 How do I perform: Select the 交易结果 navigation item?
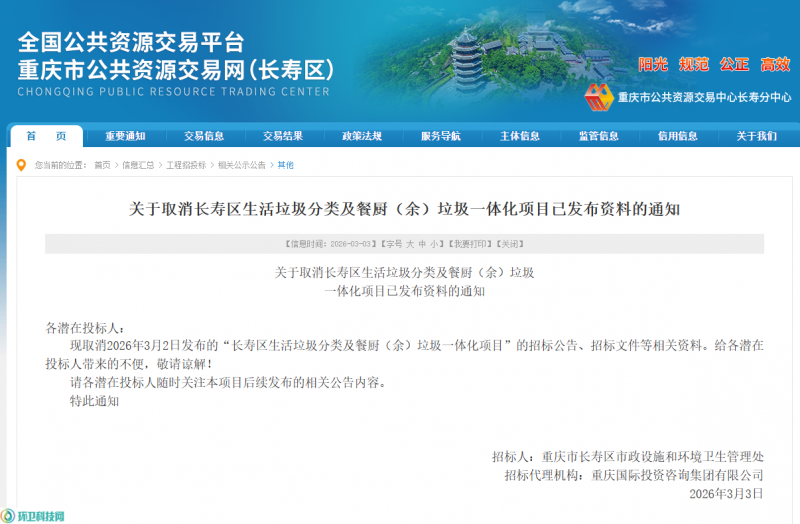point(283,136)
